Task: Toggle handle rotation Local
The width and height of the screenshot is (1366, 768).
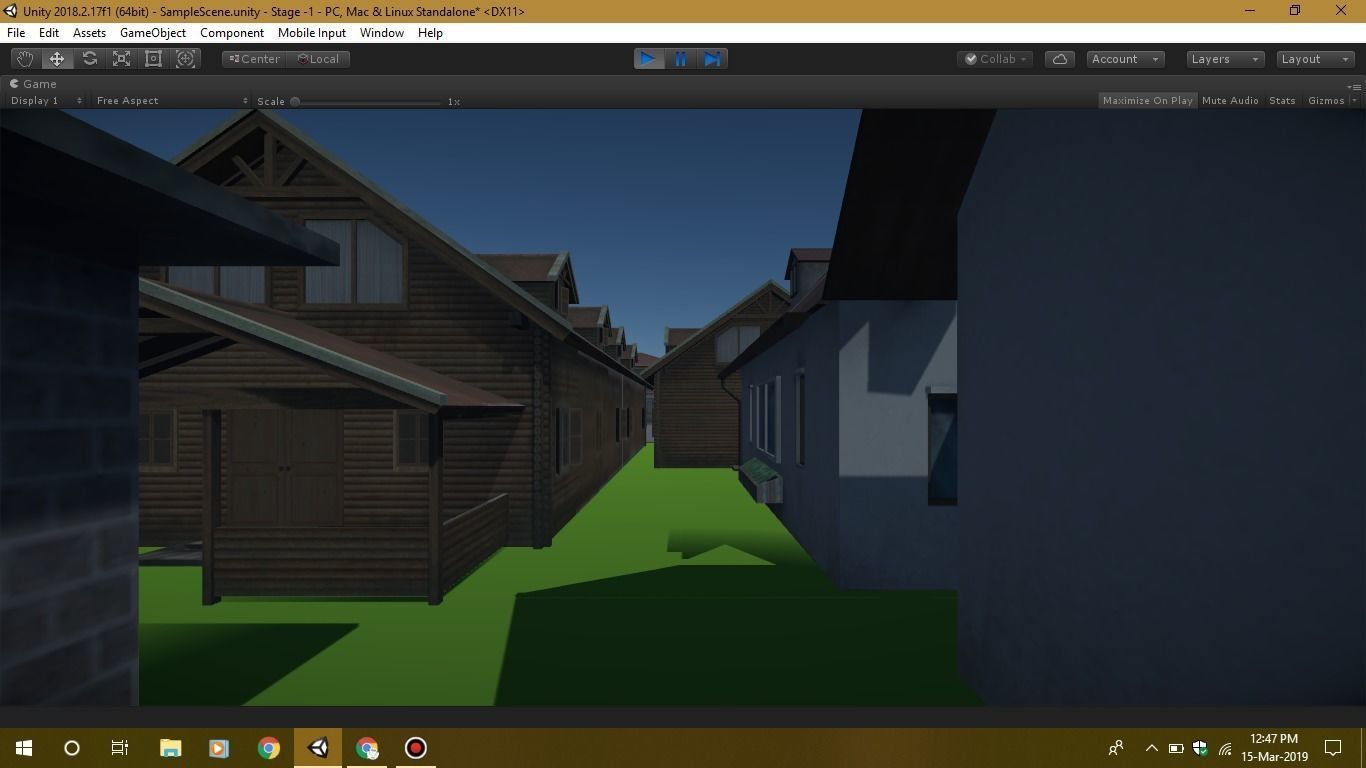Action: click(318, 59)
